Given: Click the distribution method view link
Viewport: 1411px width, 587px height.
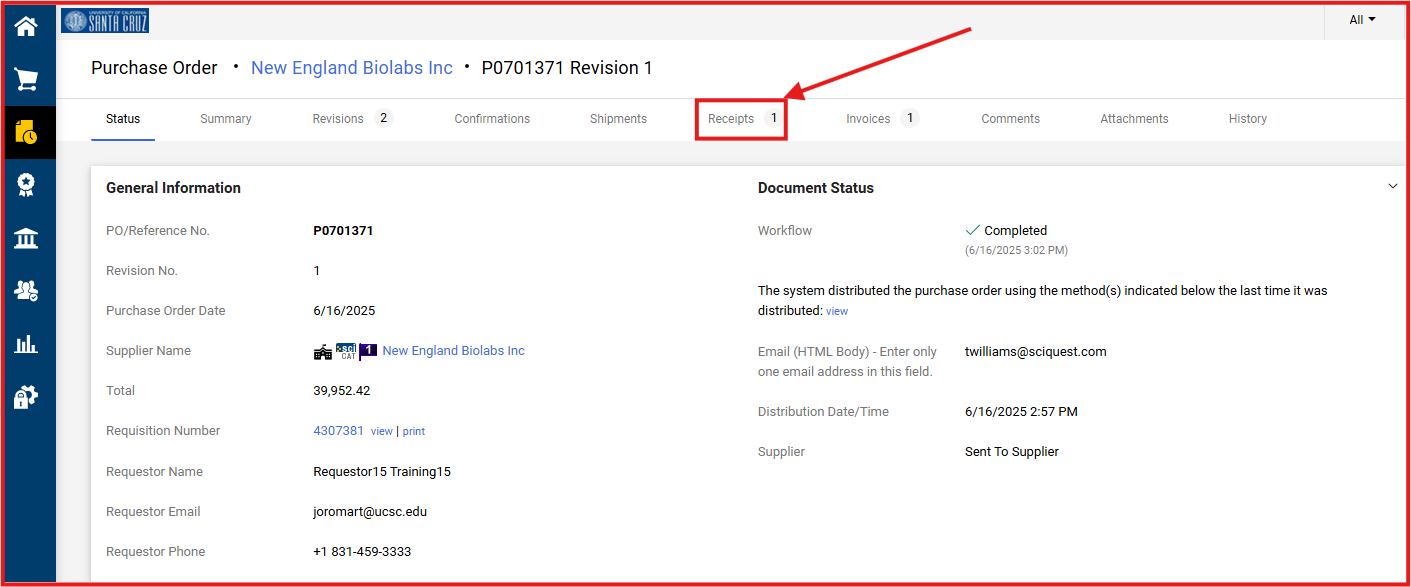Looking at the screenshot, I should click(837, 312).
